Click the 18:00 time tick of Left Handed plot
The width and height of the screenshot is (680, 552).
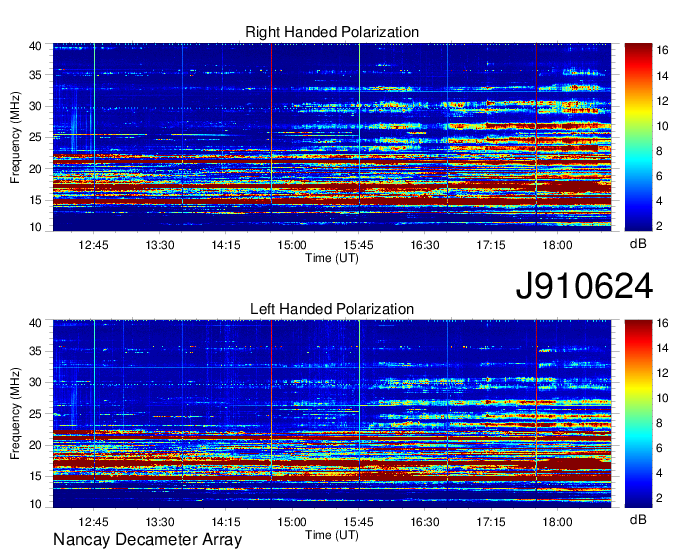point(557,522)
